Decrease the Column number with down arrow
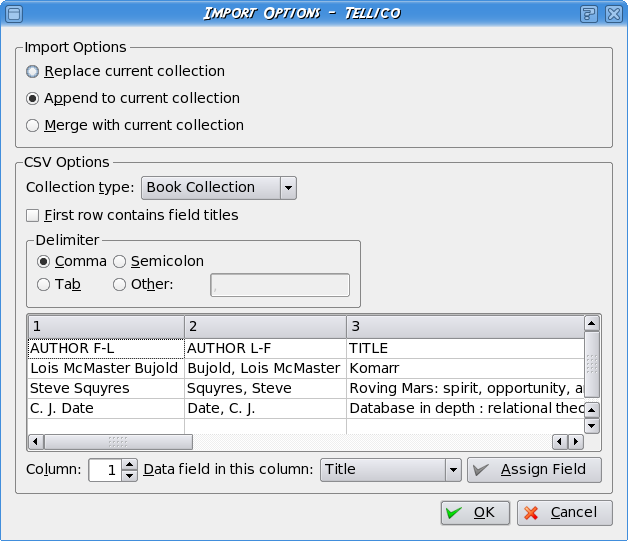Screen dimensions: 628x541 [x=129, y=476]
